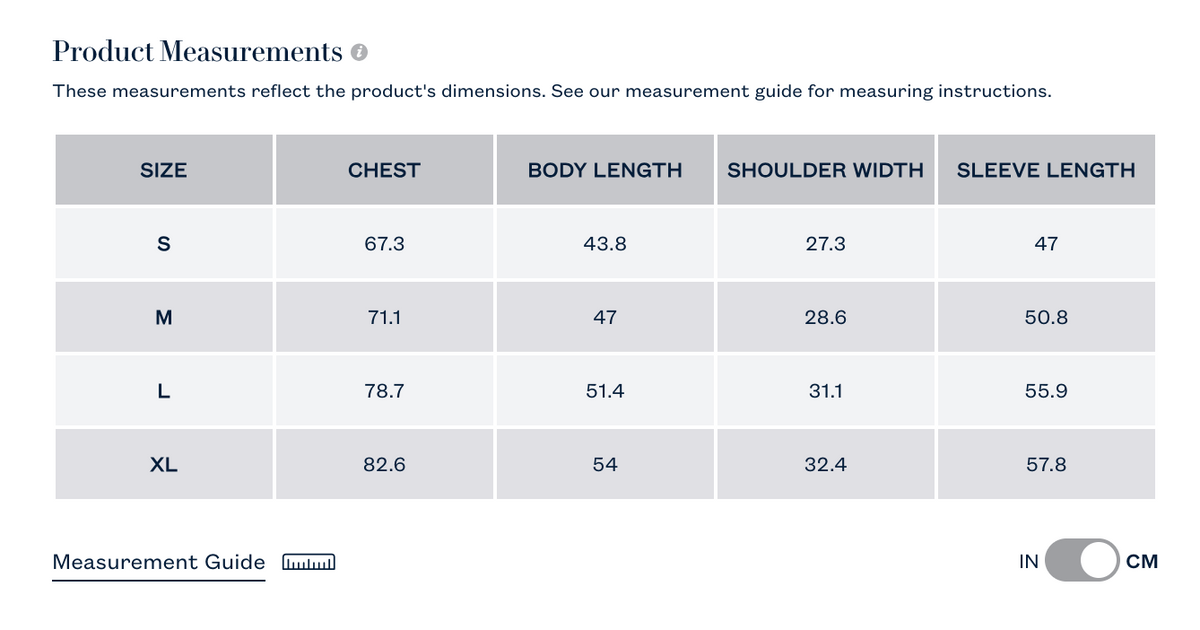Select the size M row label
This screenshot has height=630, width=1200.
pyautogui.click(x=164, y=317)
